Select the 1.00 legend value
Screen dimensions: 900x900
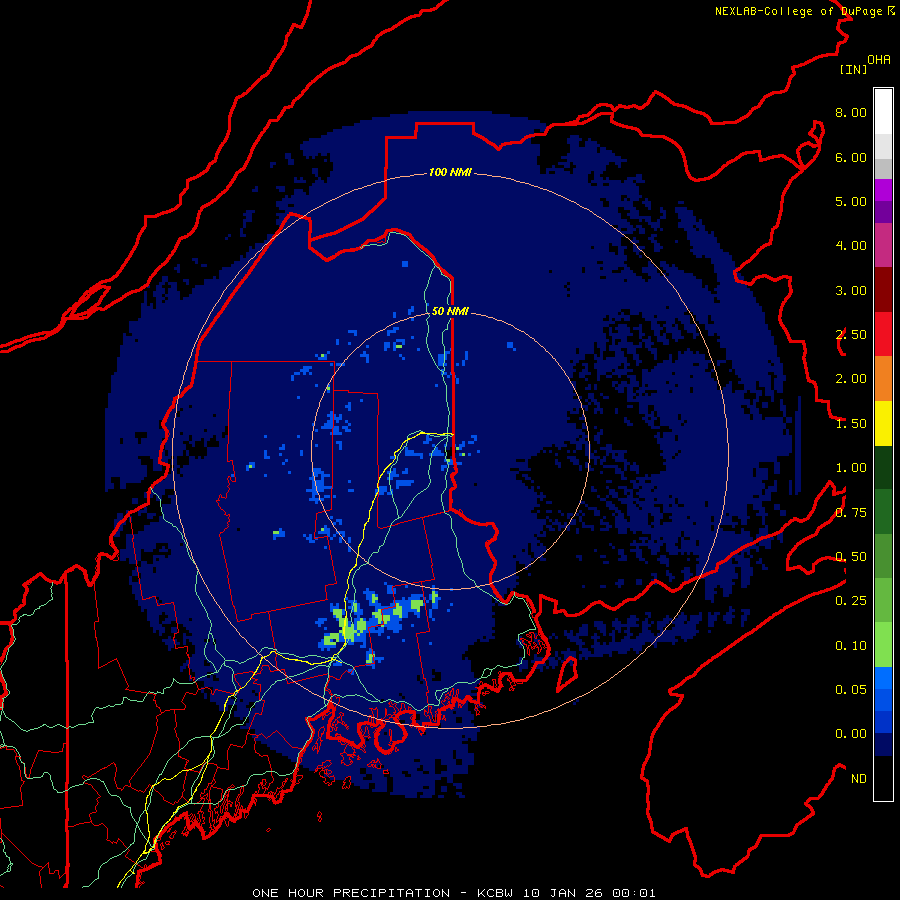coord(851,468)
